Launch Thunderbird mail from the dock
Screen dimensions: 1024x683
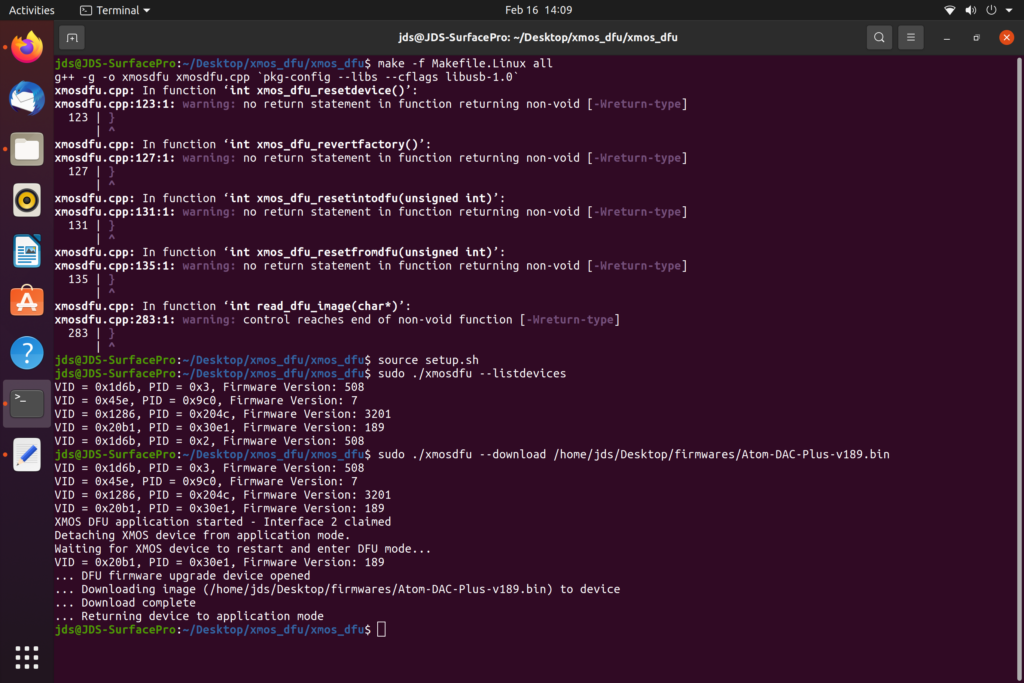26,97
